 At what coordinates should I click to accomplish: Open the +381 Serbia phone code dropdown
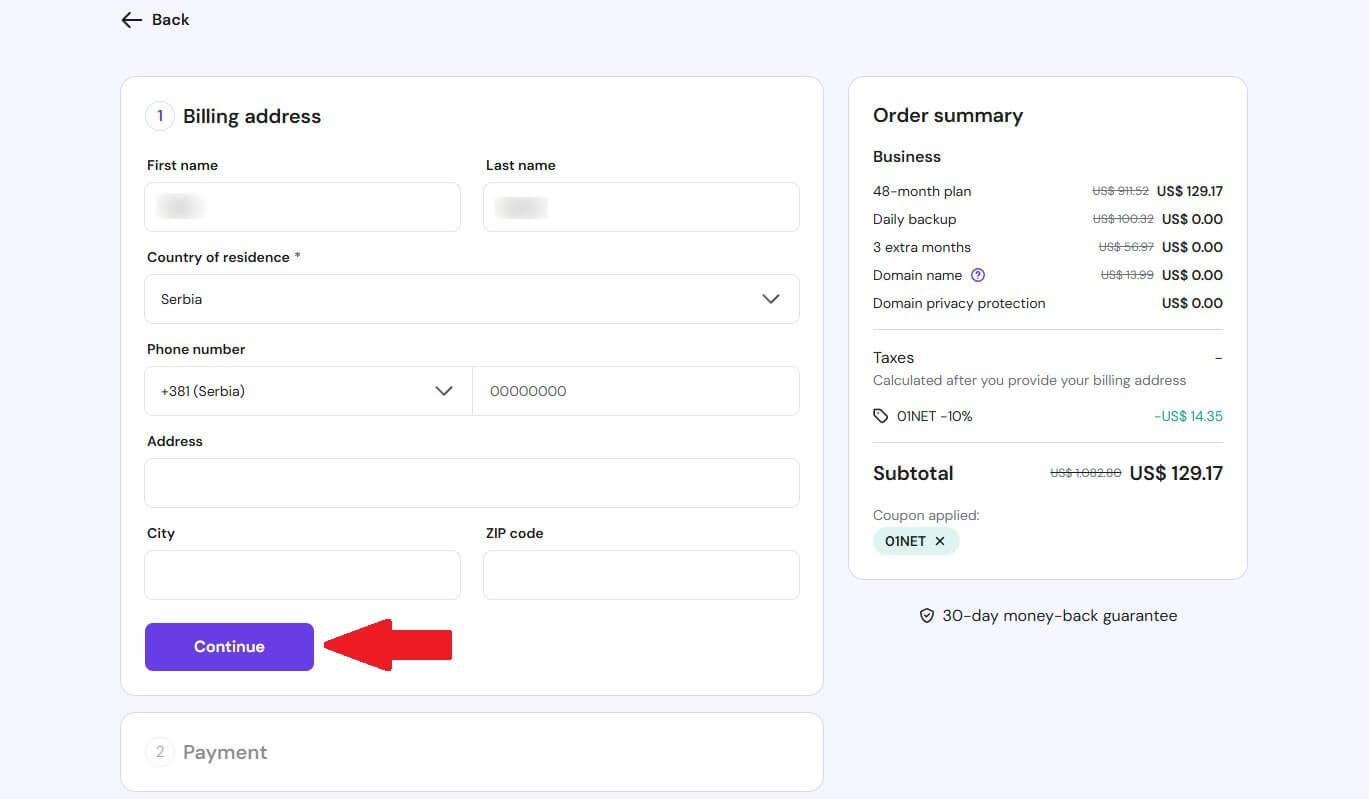pos(444,391)
